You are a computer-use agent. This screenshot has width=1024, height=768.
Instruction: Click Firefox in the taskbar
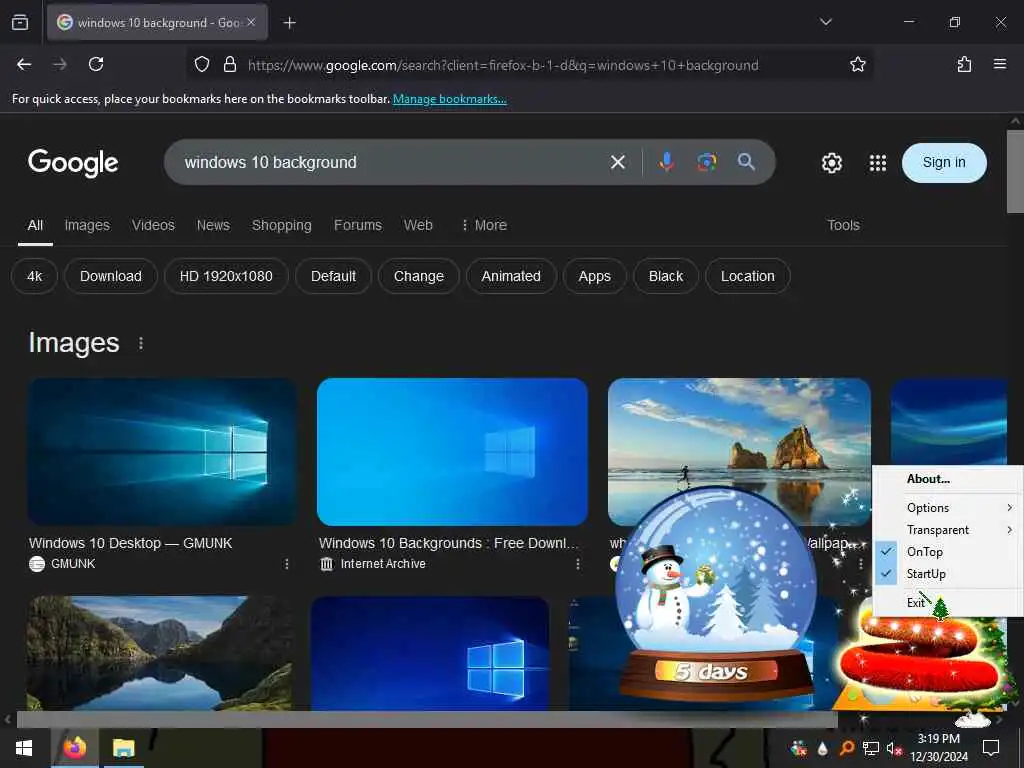coord(74,748)
